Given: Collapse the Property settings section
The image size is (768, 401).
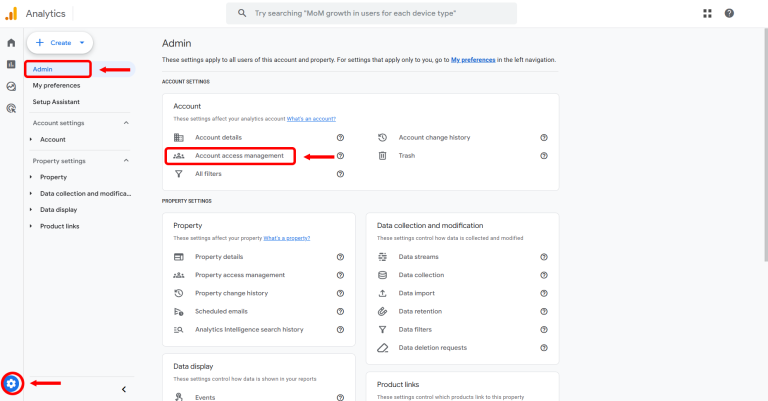Looking at the screenshot, I should click(126, 161).
